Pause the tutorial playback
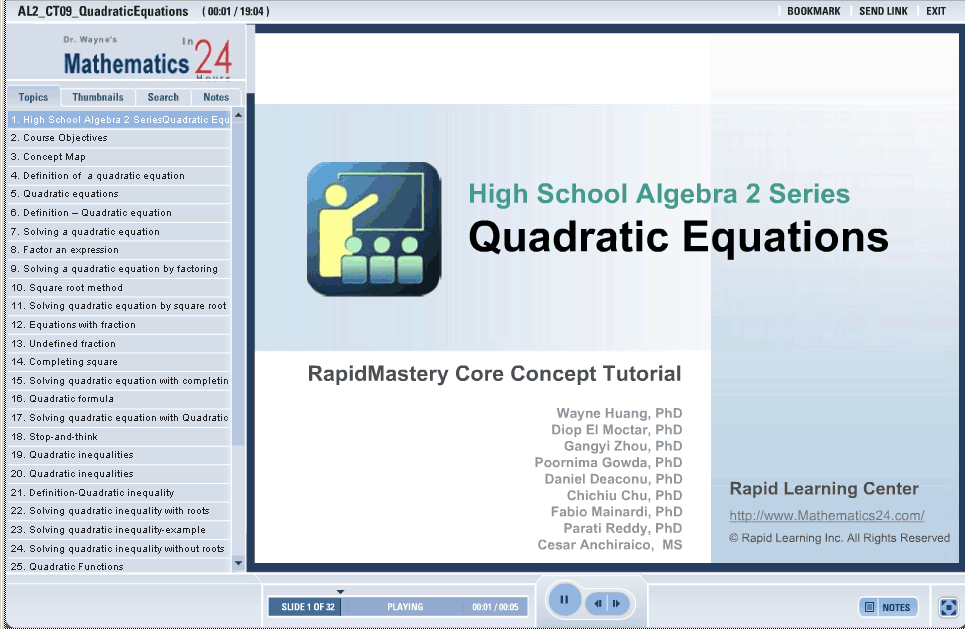Viewport: 965px width, 629px height. 564,601
